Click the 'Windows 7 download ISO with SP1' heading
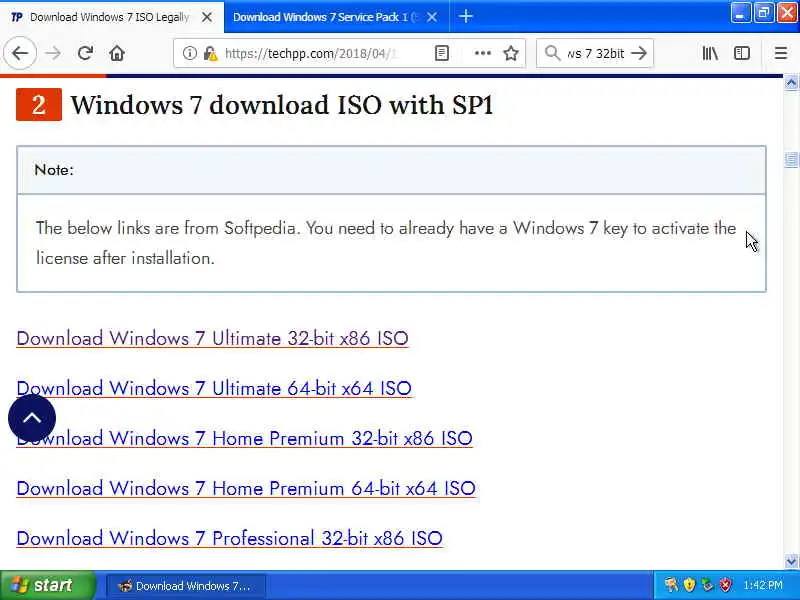Screen dimensions: 800x600 click(x=282, y=105)
